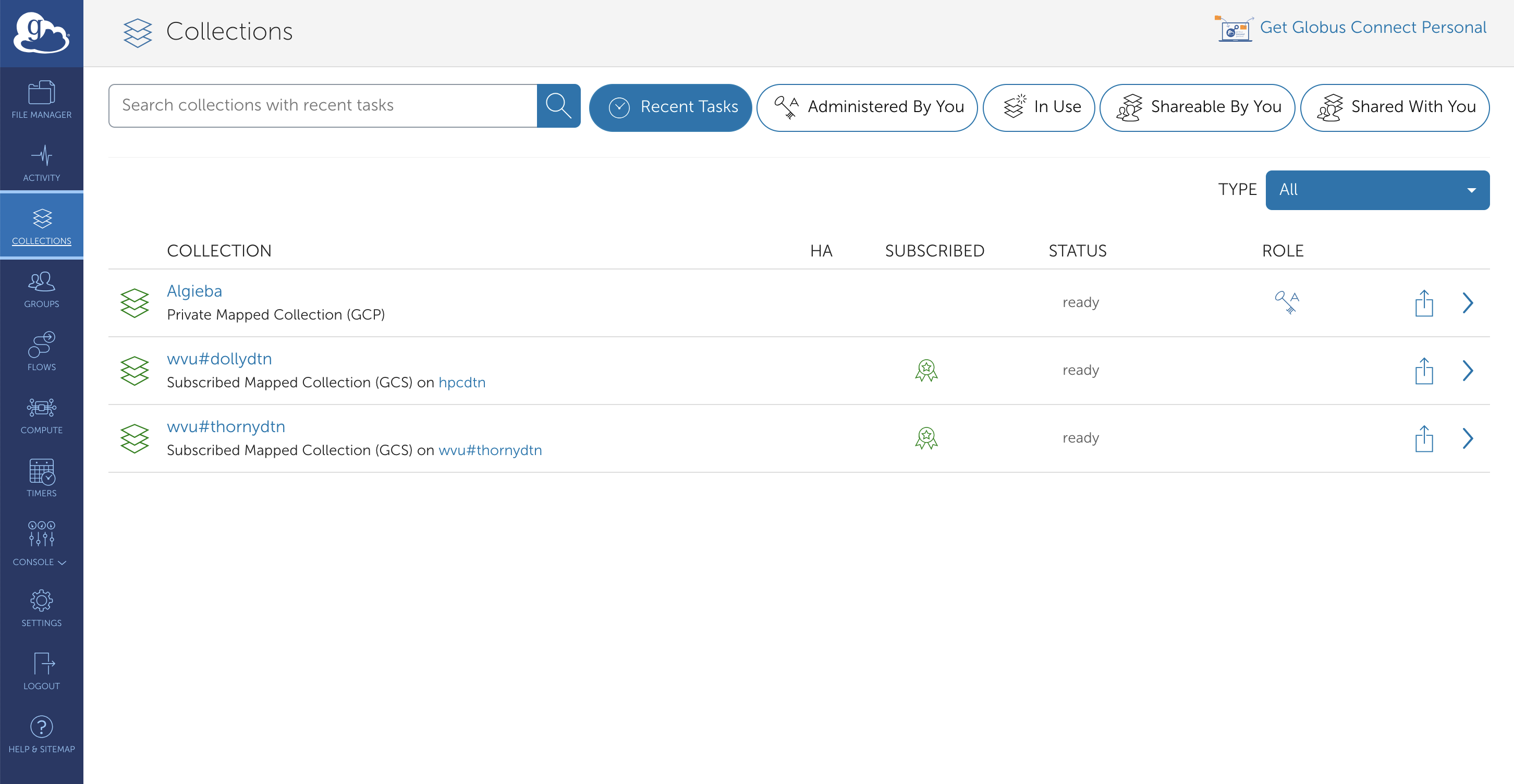Open Algieba in File Manager icon
This screenshot has height=784, width=1514.
click(x=1424, y=303)
